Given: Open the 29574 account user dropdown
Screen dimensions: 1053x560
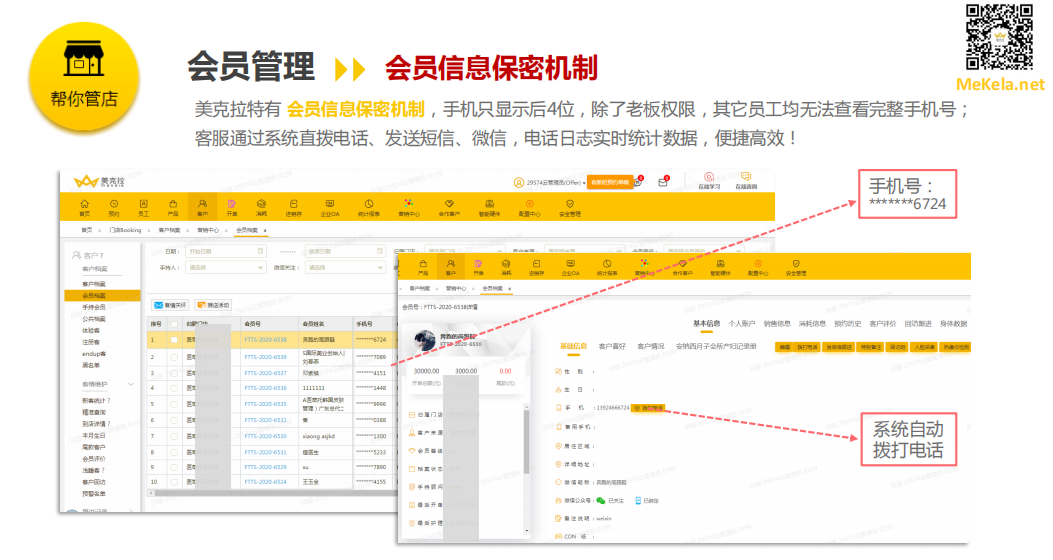Looking at the screenshot, I should click(x=549, y=183).
